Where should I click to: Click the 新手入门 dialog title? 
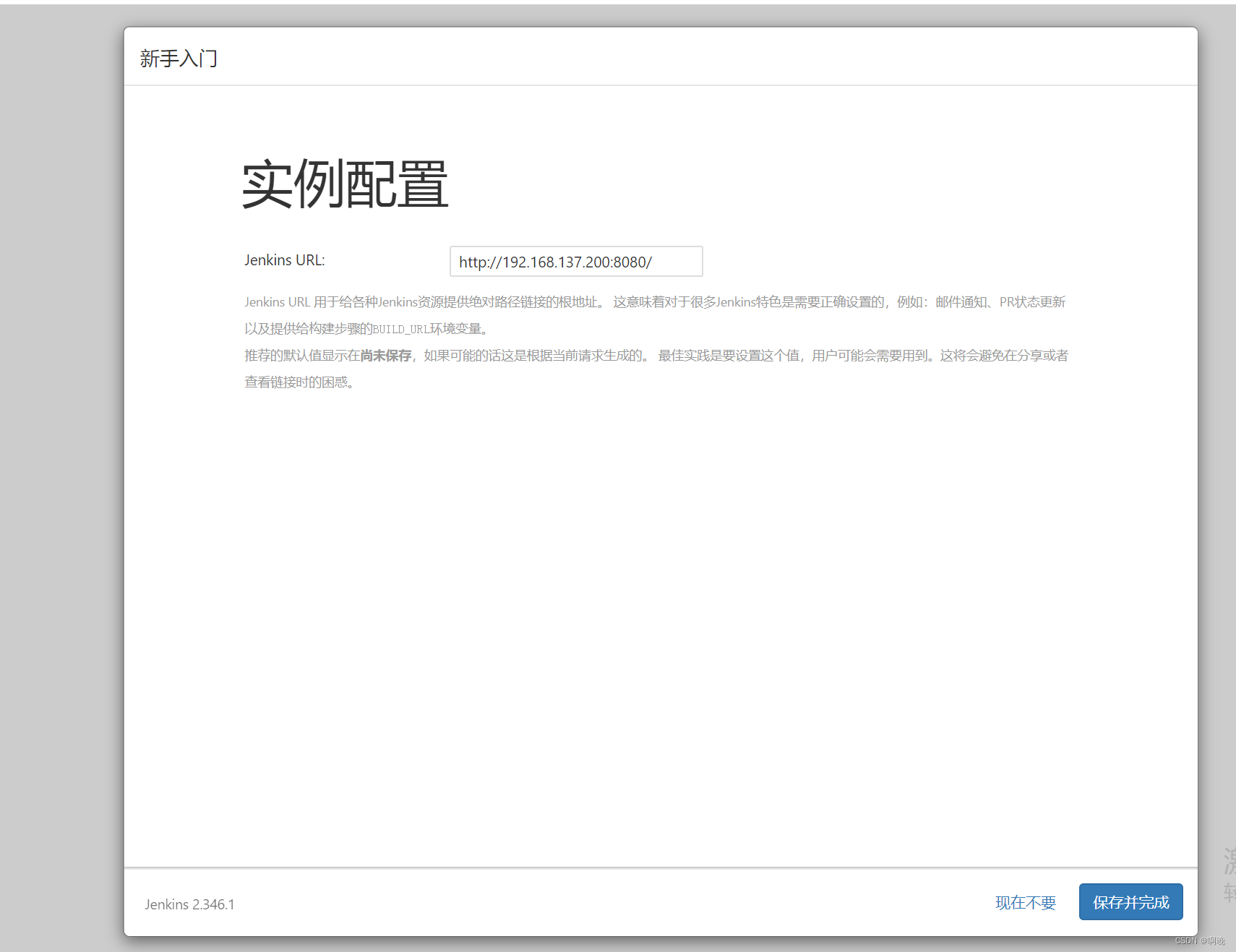(x=179, y=59)
